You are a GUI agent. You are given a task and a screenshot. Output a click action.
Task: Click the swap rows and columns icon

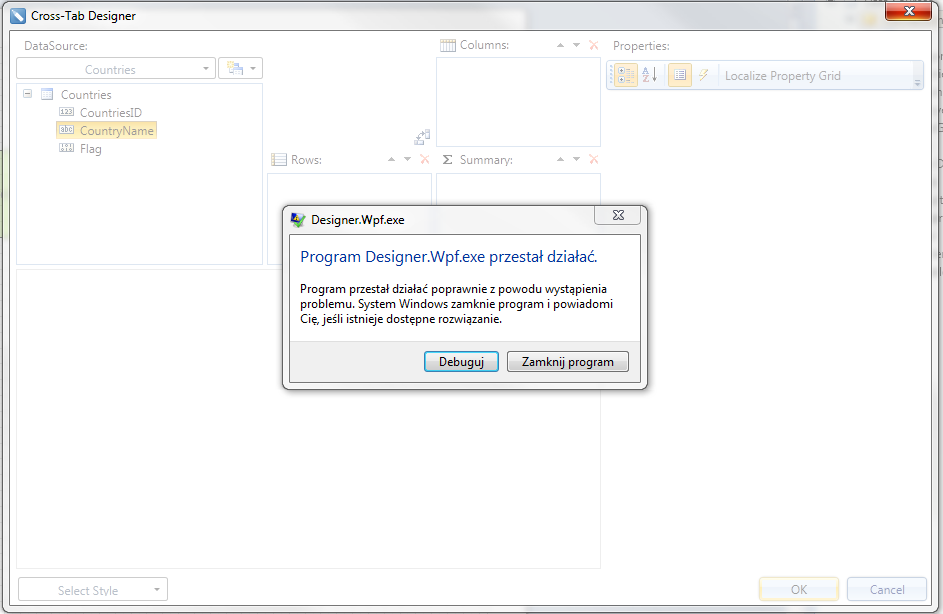point(422,137)
